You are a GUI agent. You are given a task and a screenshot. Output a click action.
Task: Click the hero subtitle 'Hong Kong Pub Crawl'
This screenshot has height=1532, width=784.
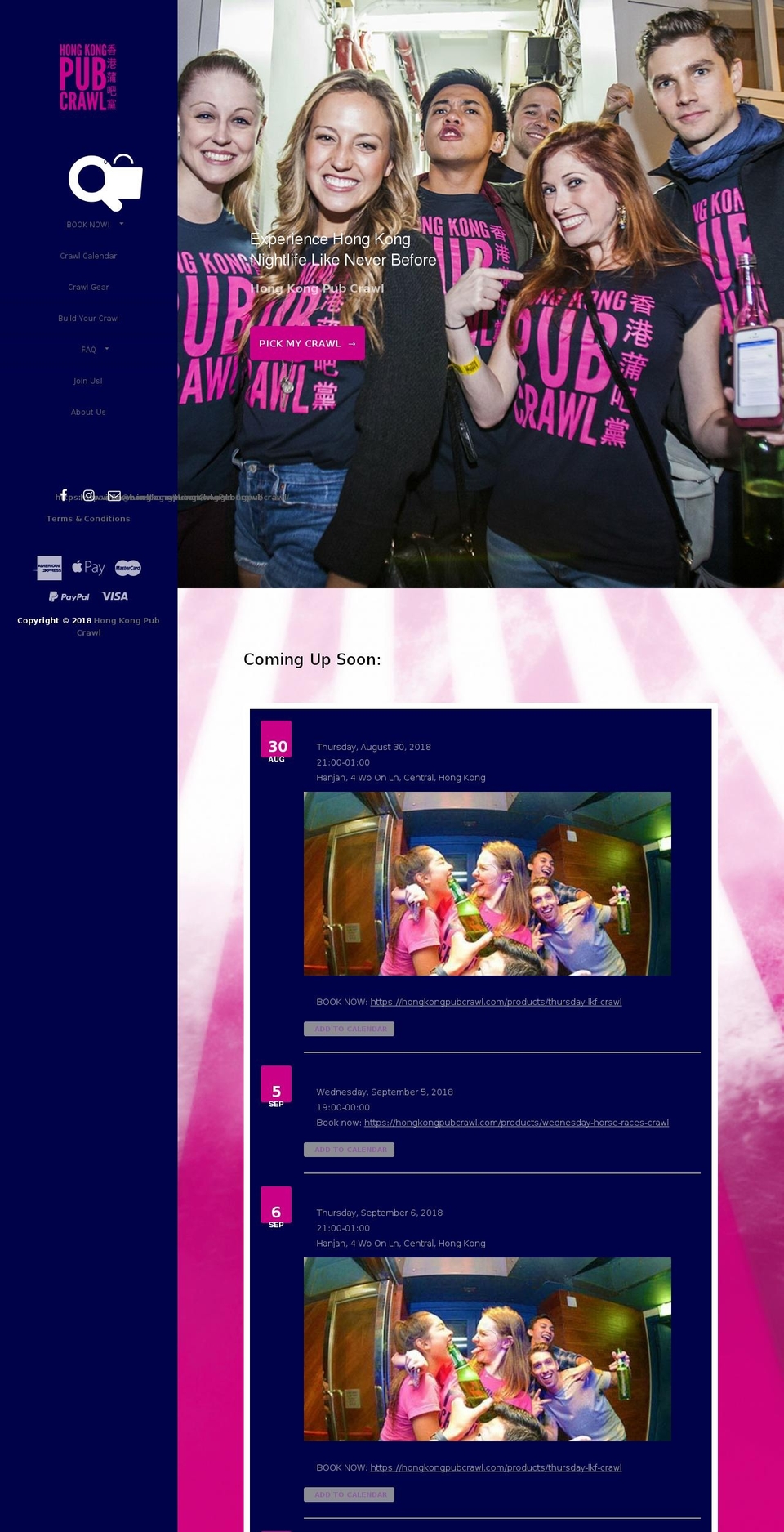pos(317,288)
